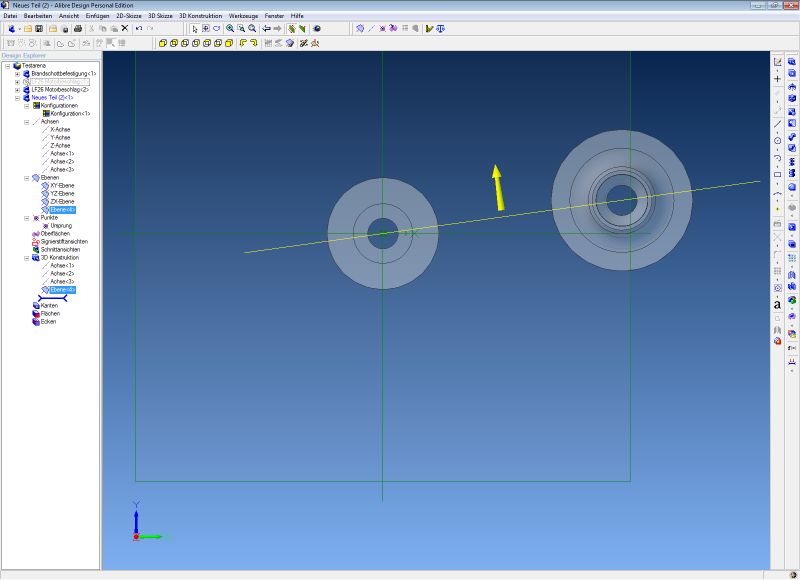This screenshot has height=580, width=800.
Task: Select ZX-Ebene in the tree
Action: click(x=62, y=202)
